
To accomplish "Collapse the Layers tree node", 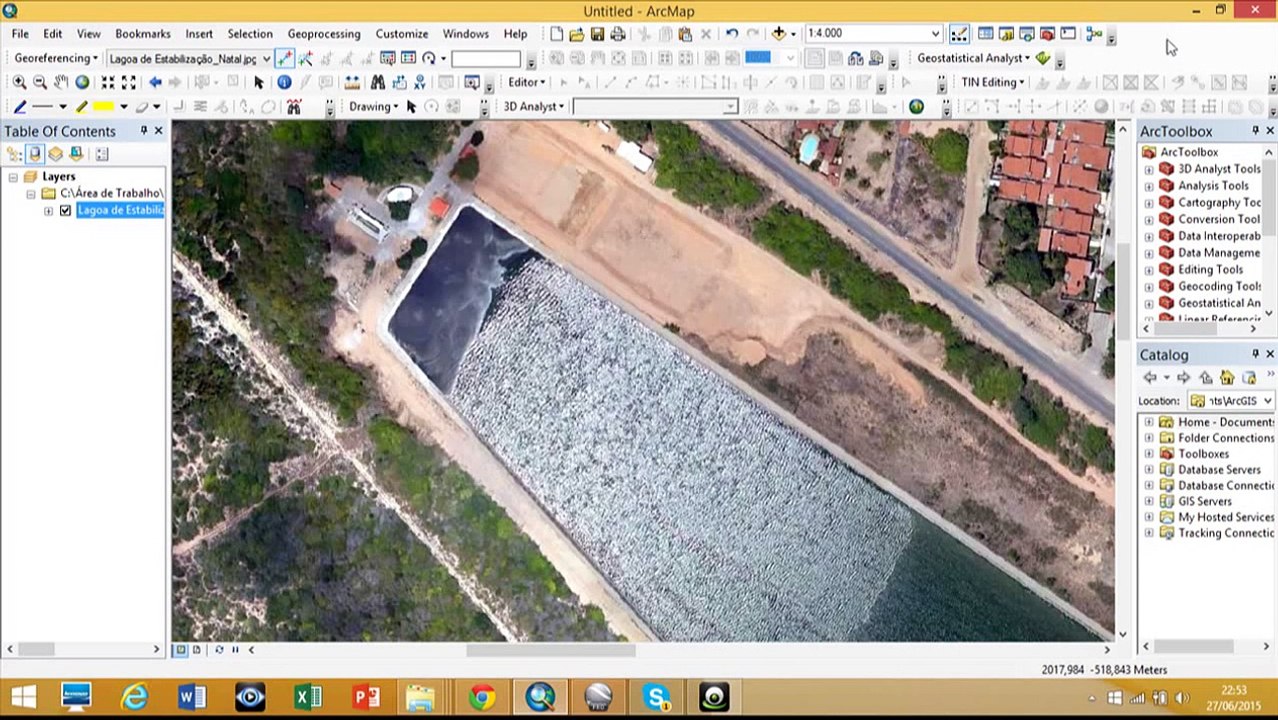I will click(13, 177).
